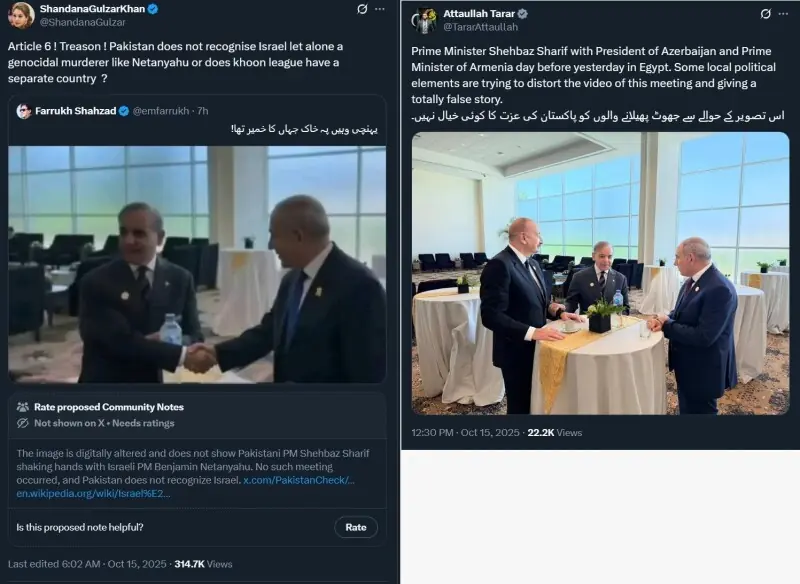Open the meeting photo in Attaullah Tarar's post
The width and height of the screenshot is (800, 584).
pyautogui.click(x=600, y=273)
